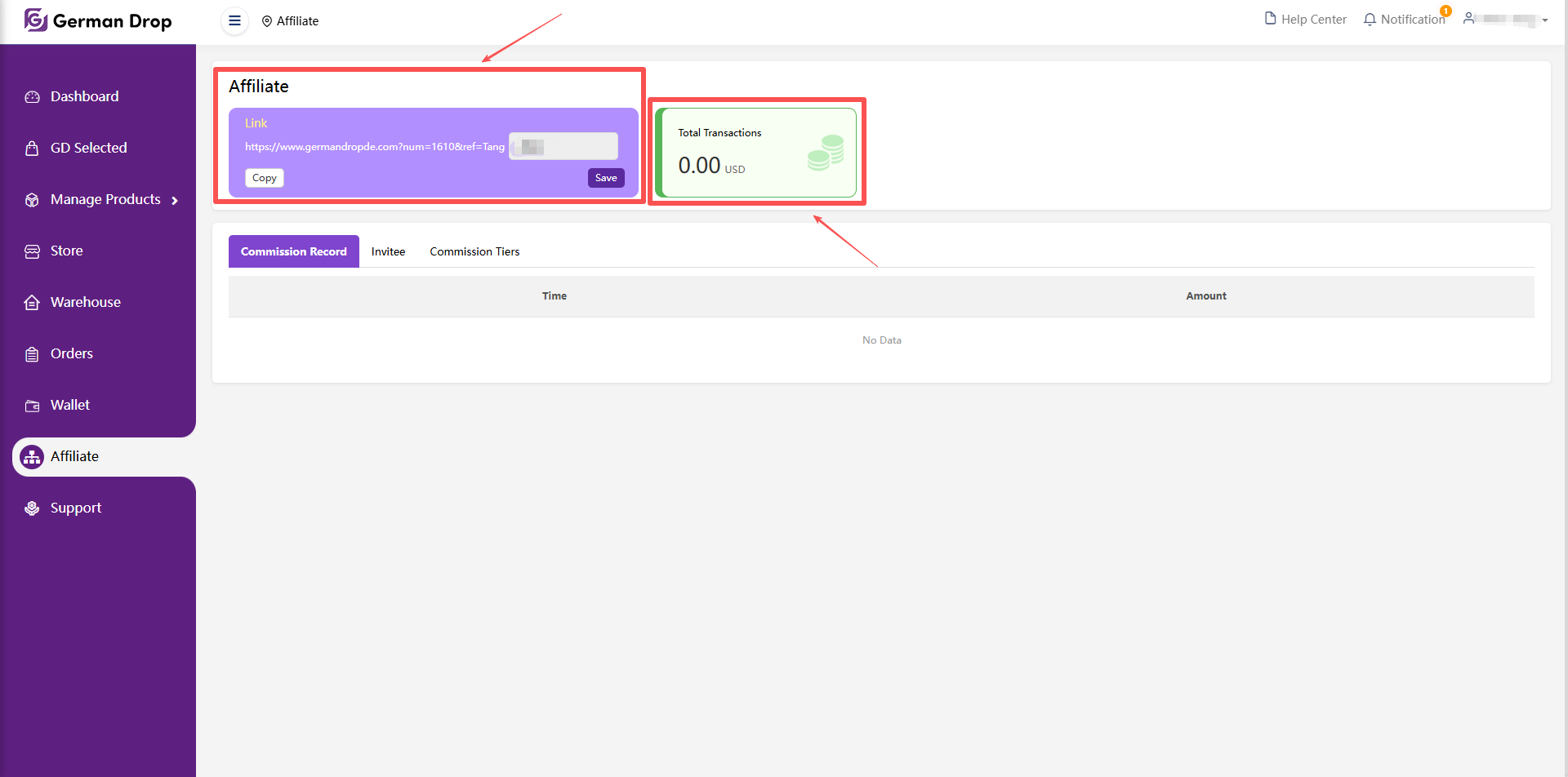Click the Support headset icon

[32, 508]
